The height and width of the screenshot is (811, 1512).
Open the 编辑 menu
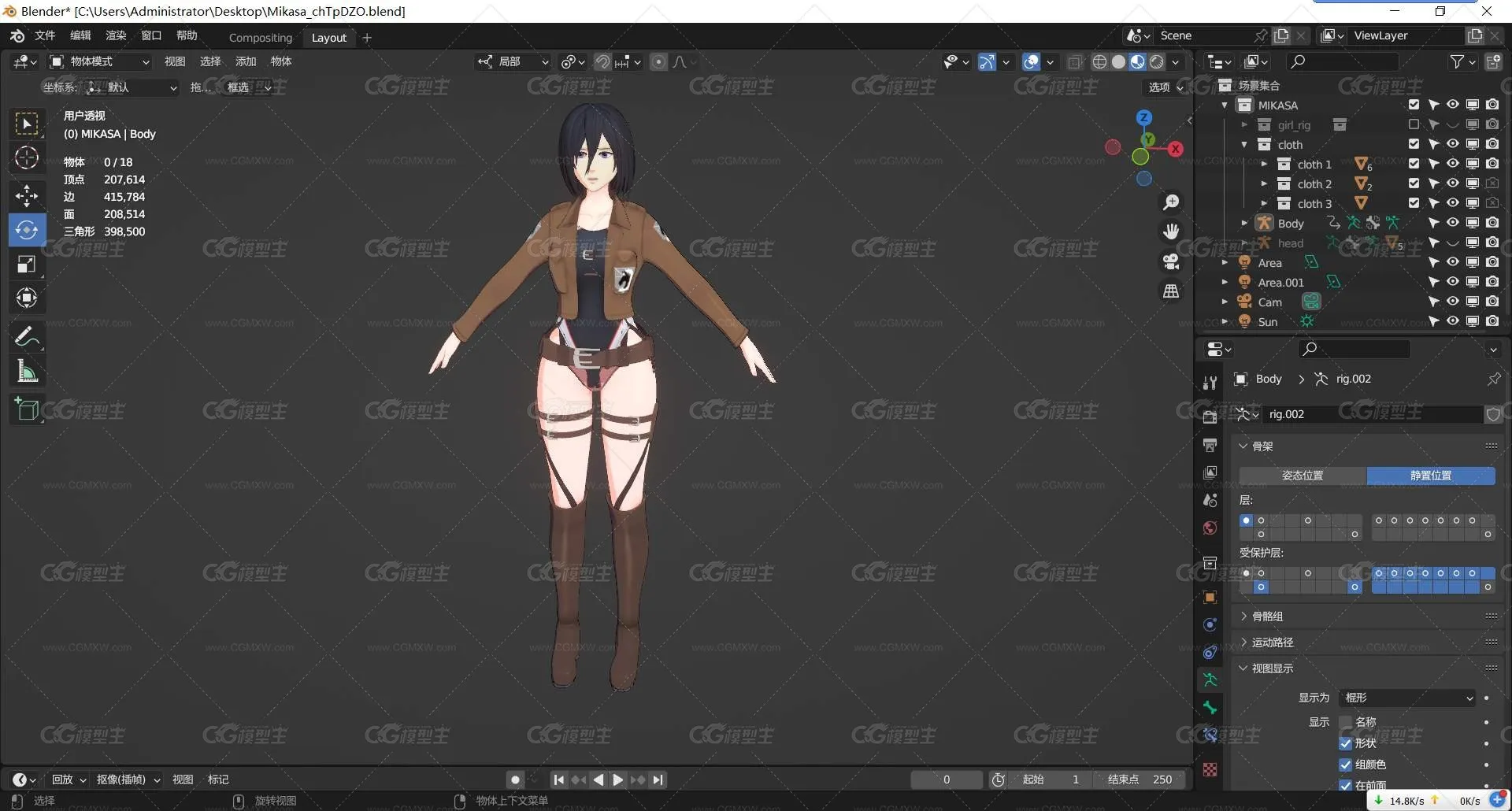click(80, 35)
